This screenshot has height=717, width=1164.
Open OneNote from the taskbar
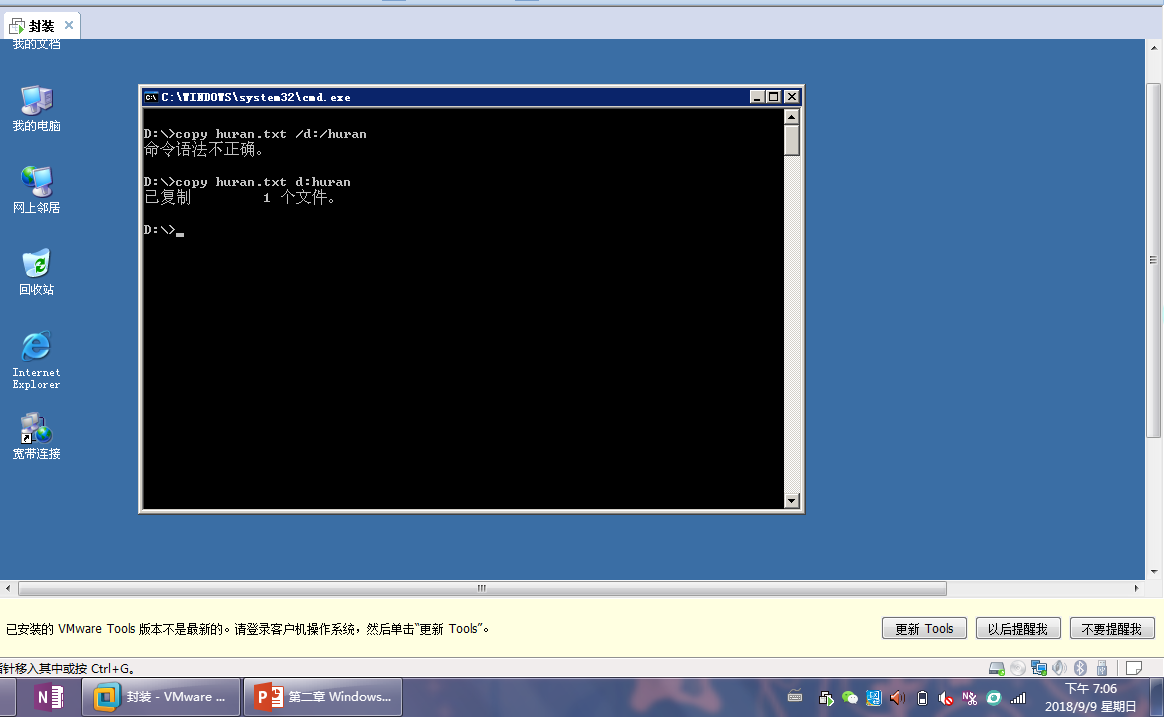[49, 697]
